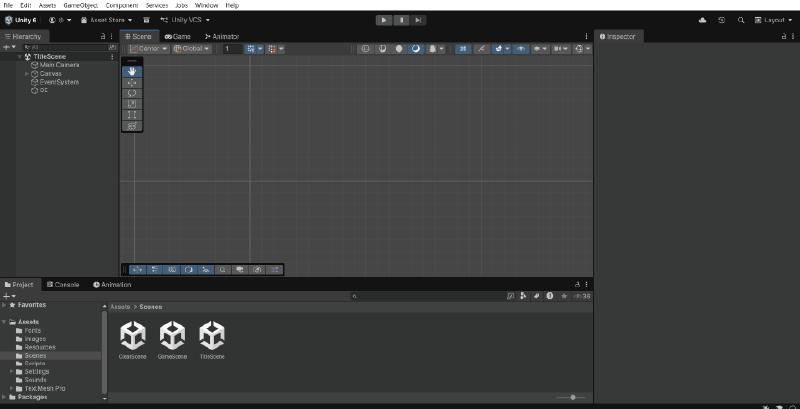Screen dimensions: 800x409
Task: Switch to the Console tab
Action: point(62,285)
